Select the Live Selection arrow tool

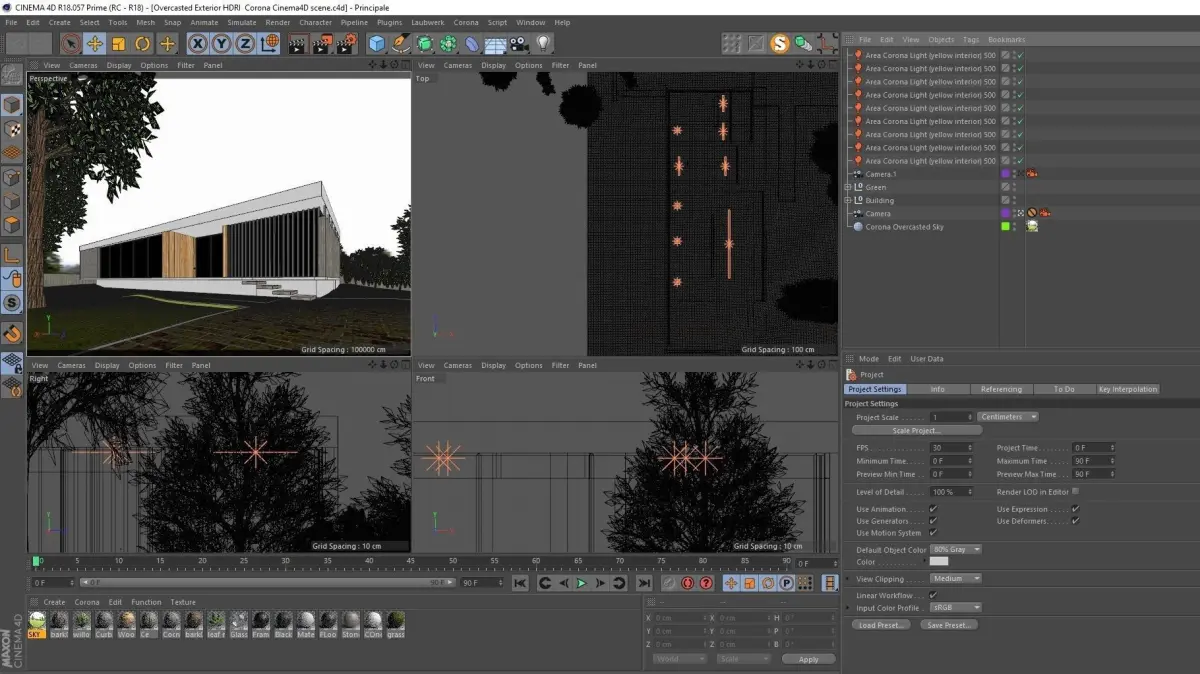tap(70, 43)
